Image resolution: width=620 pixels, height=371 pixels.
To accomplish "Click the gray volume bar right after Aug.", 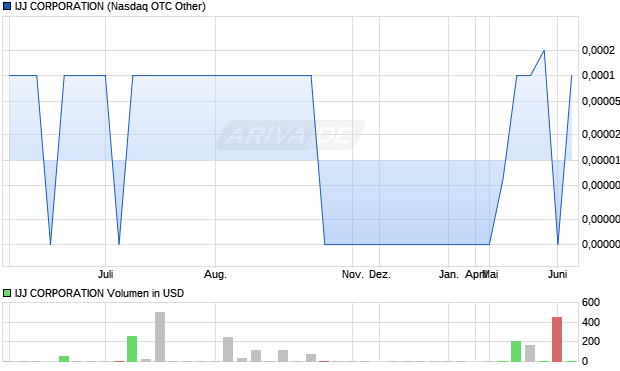I will (x=228, y=349).
